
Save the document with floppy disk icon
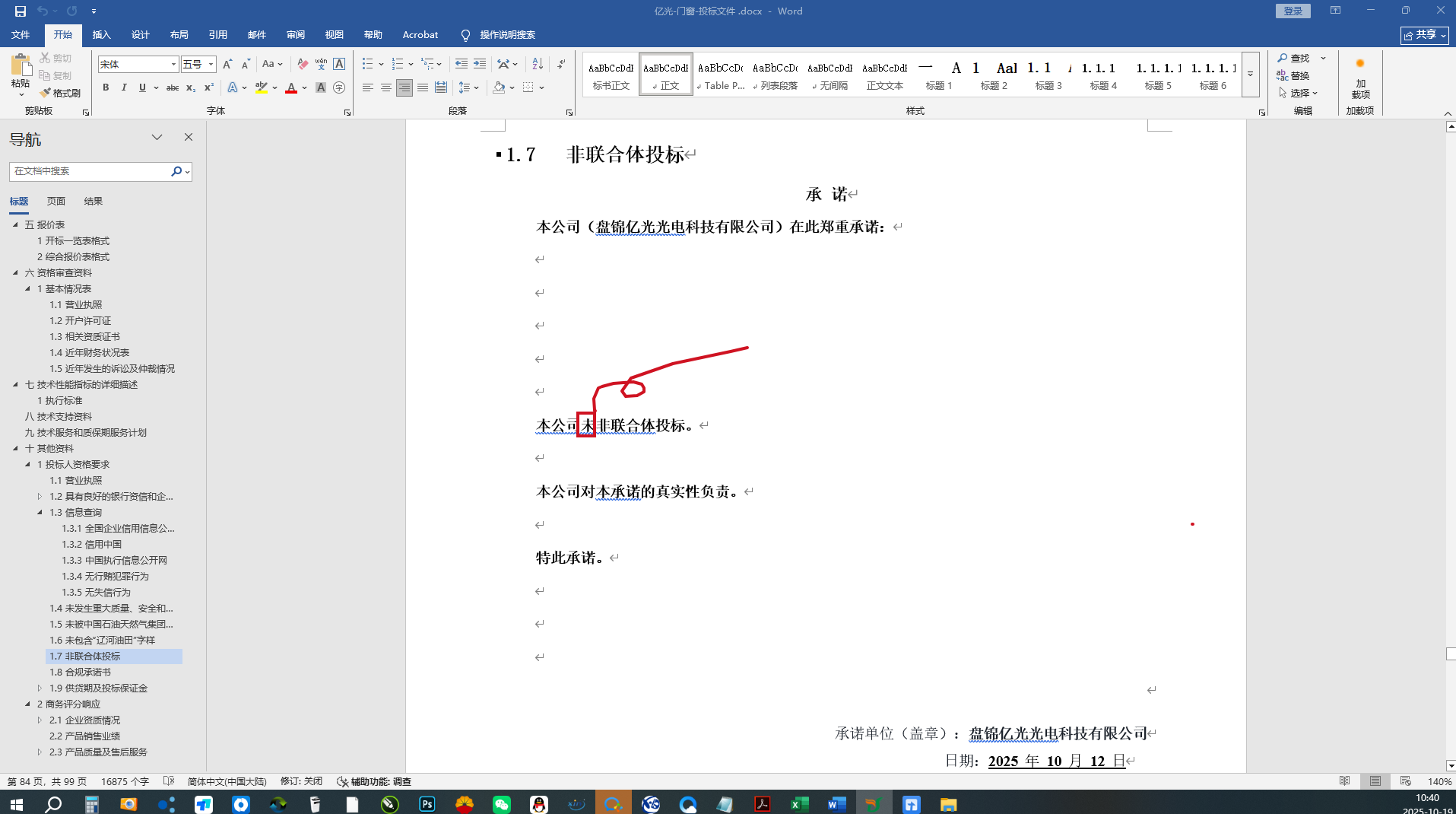pos(21,11)
